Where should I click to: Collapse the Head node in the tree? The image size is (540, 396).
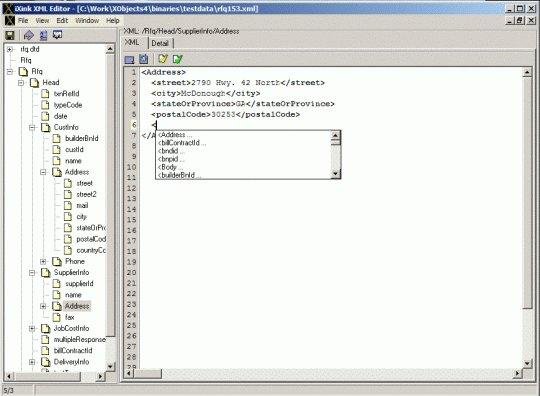(21, 83)
